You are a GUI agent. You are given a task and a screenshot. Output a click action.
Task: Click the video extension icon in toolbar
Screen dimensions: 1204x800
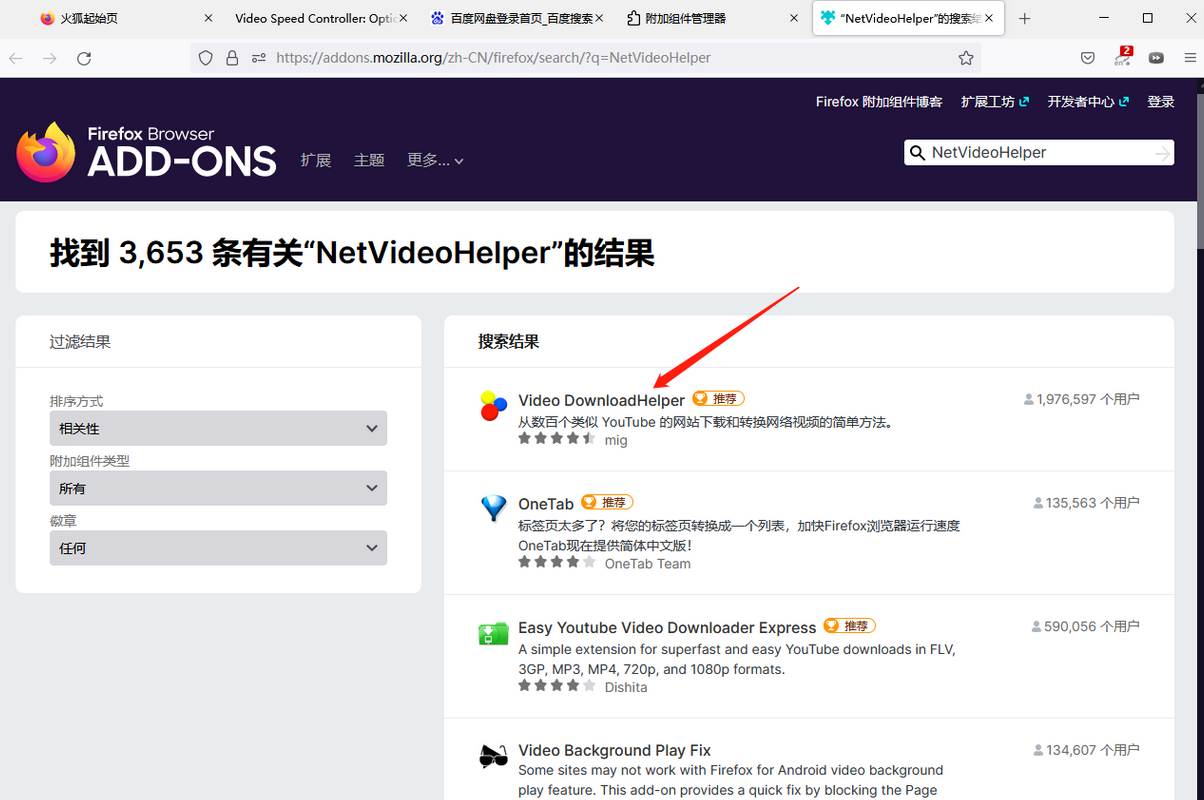(x=1156, y=58)
